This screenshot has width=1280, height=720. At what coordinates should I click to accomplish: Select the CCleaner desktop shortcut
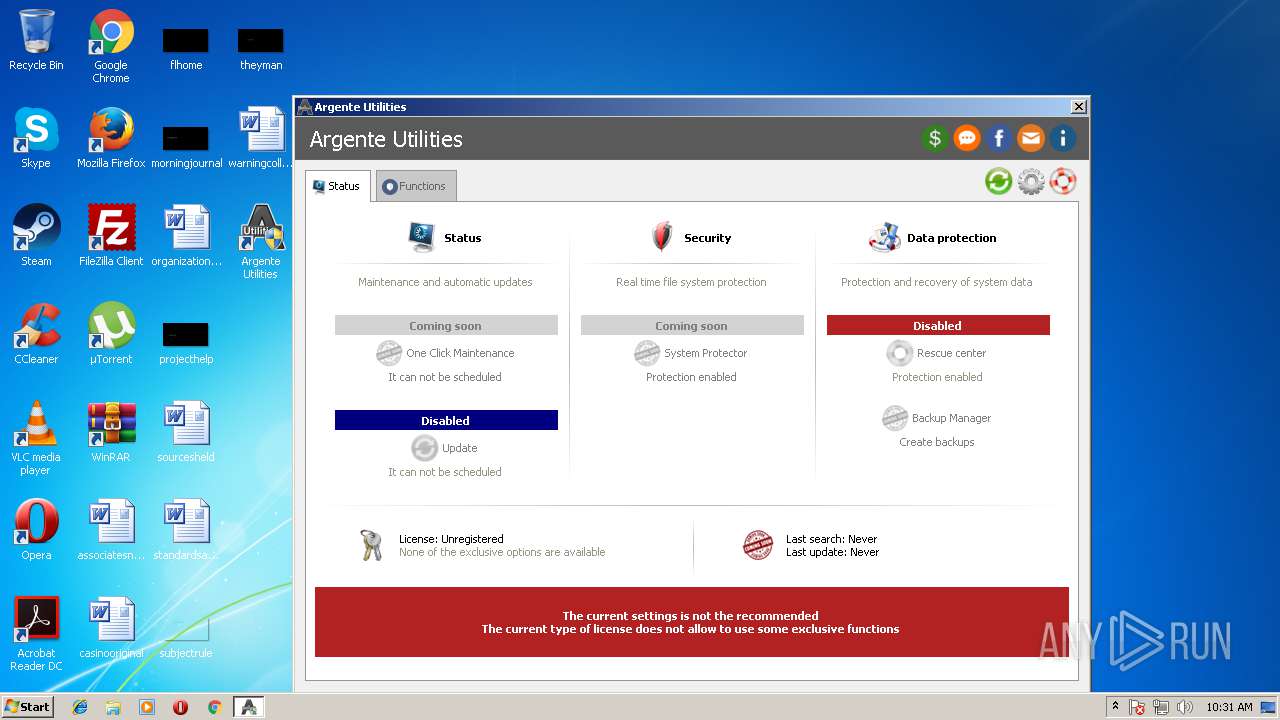[x=36, y=334]
